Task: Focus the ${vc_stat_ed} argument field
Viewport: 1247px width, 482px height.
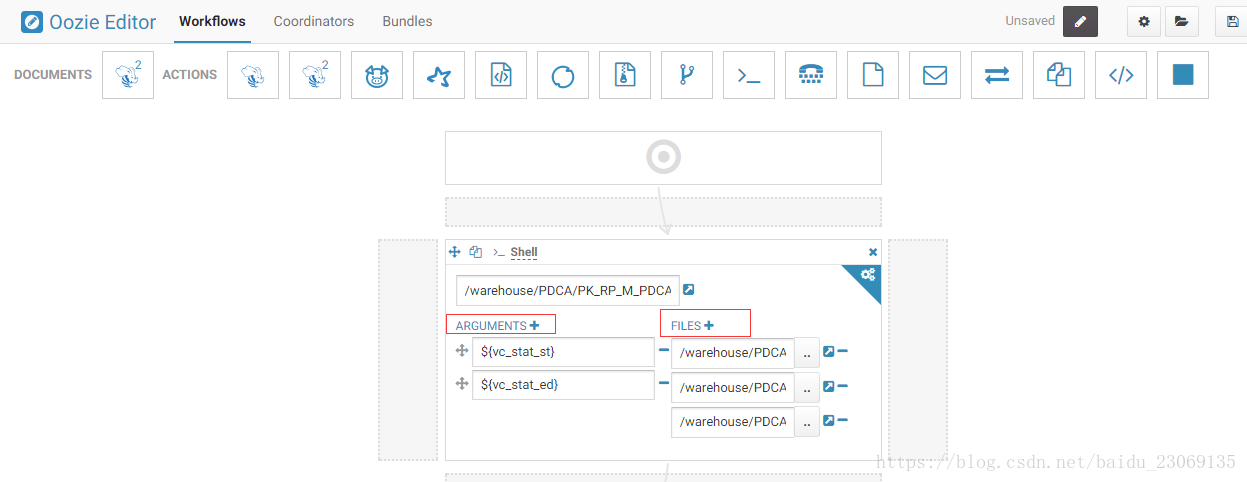Action: pos(563,385)
